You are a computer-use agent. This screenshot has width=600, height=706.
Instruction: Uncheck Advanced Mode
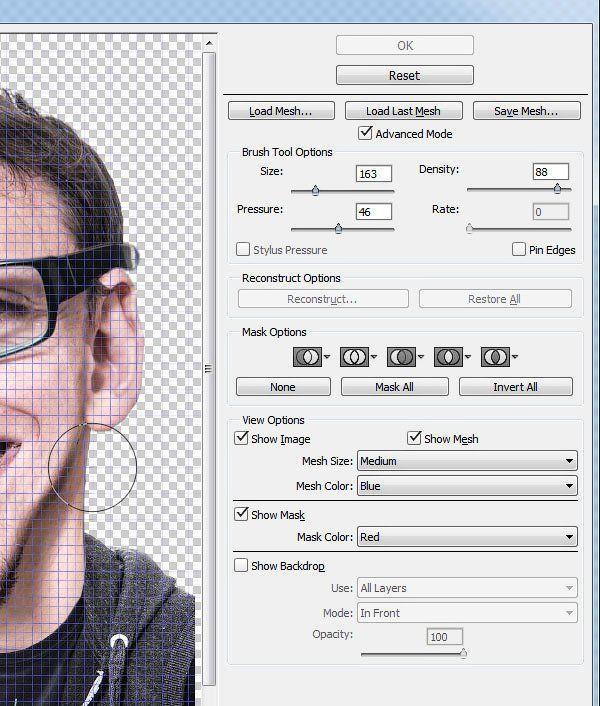pos(365,133)
